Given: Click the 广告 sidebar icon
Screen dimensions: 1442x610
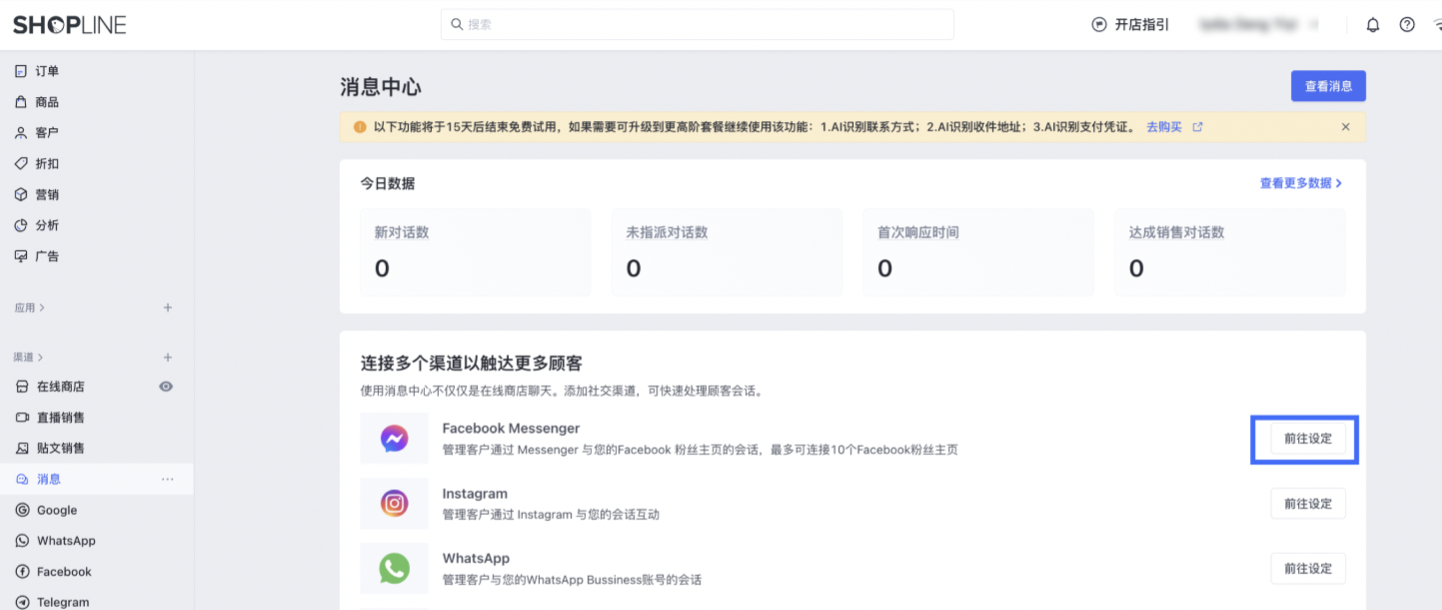Looking at the screenshot, I should pos(21,256).
